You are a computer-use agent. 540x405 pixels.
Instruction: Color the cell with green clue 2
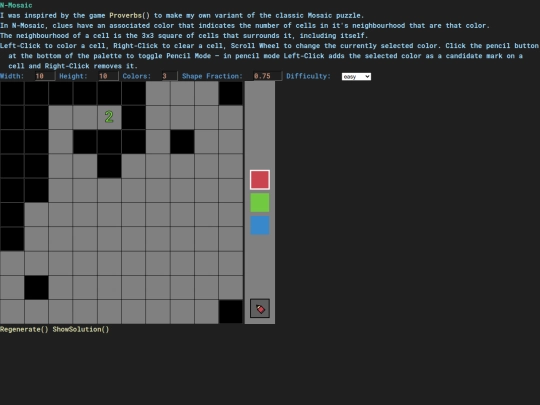click(109, 117)
